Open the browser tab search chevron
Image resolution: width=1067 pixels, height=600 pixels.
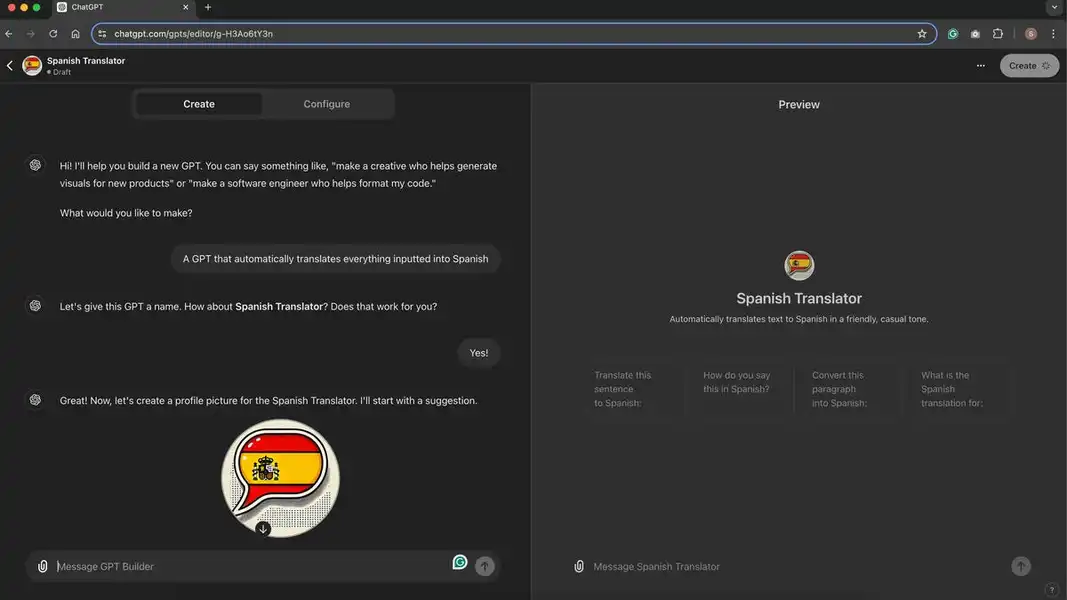(x=1054, y=6)
